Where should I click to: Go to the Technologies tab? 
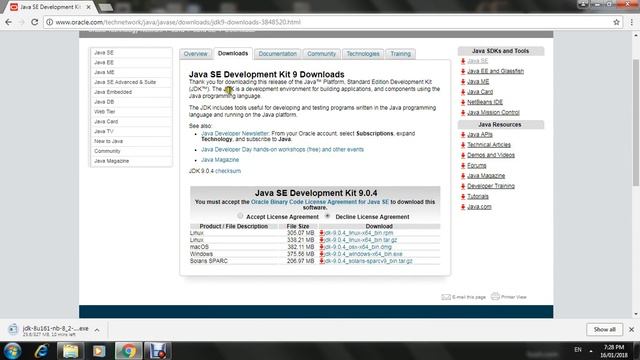point(363,54)
